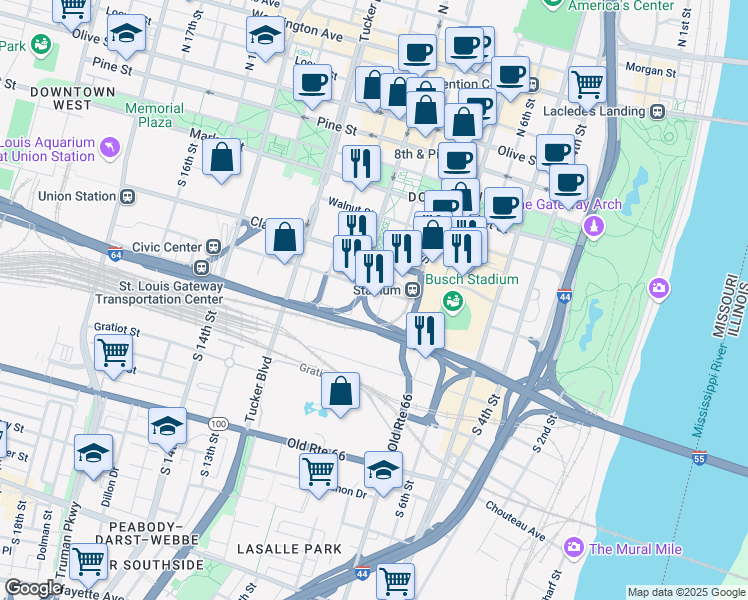Click the Chouteau Ave street label
748x600 pixels.
(515, 520)
